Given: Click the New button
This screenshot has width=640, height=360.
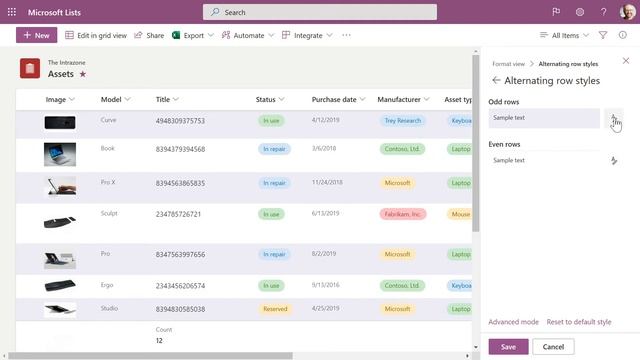Looking at the screenshot, I should tap(36, 36).
